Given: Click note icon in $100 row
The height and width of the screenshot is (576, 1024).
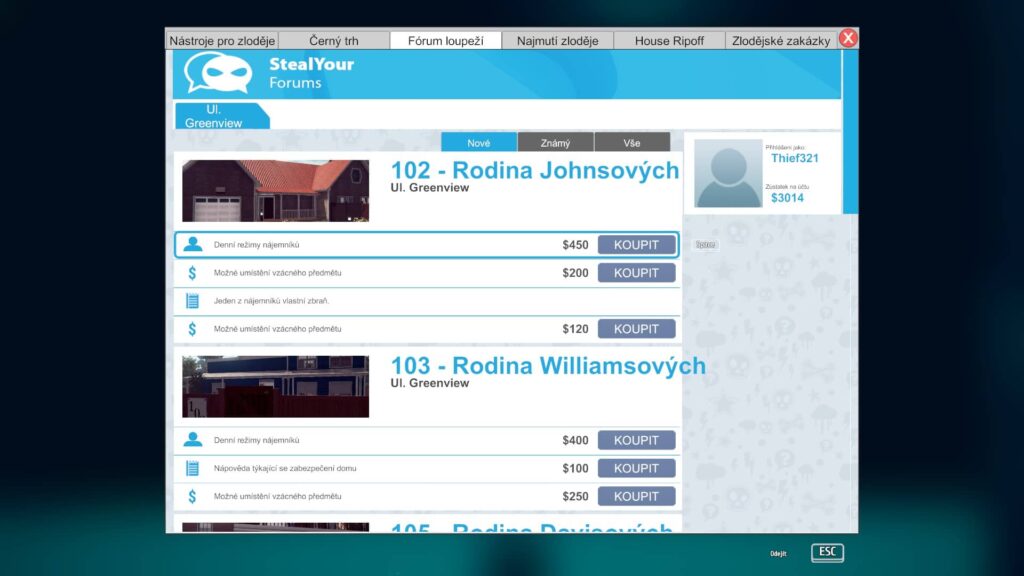Looking at the screenshot, I should (x=192, y=468).
